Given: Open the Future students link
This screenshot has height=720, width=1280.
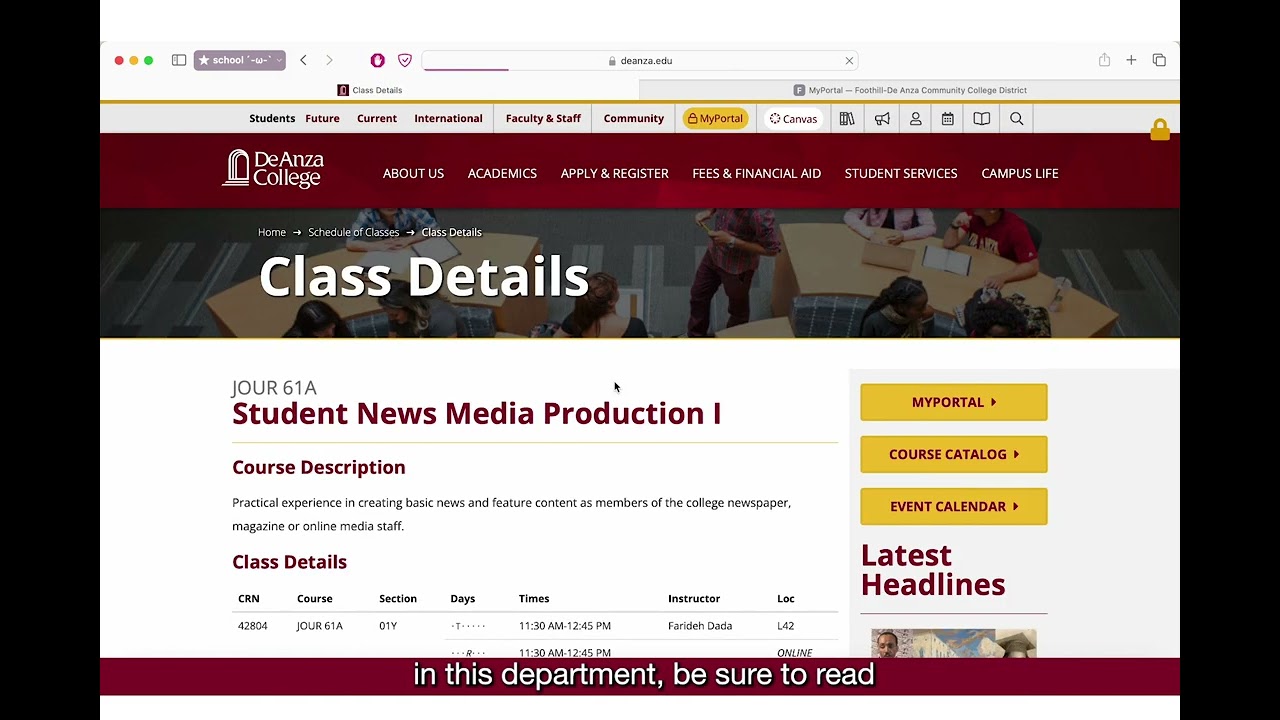Looking at the screenshot, I should pos(322,118).
